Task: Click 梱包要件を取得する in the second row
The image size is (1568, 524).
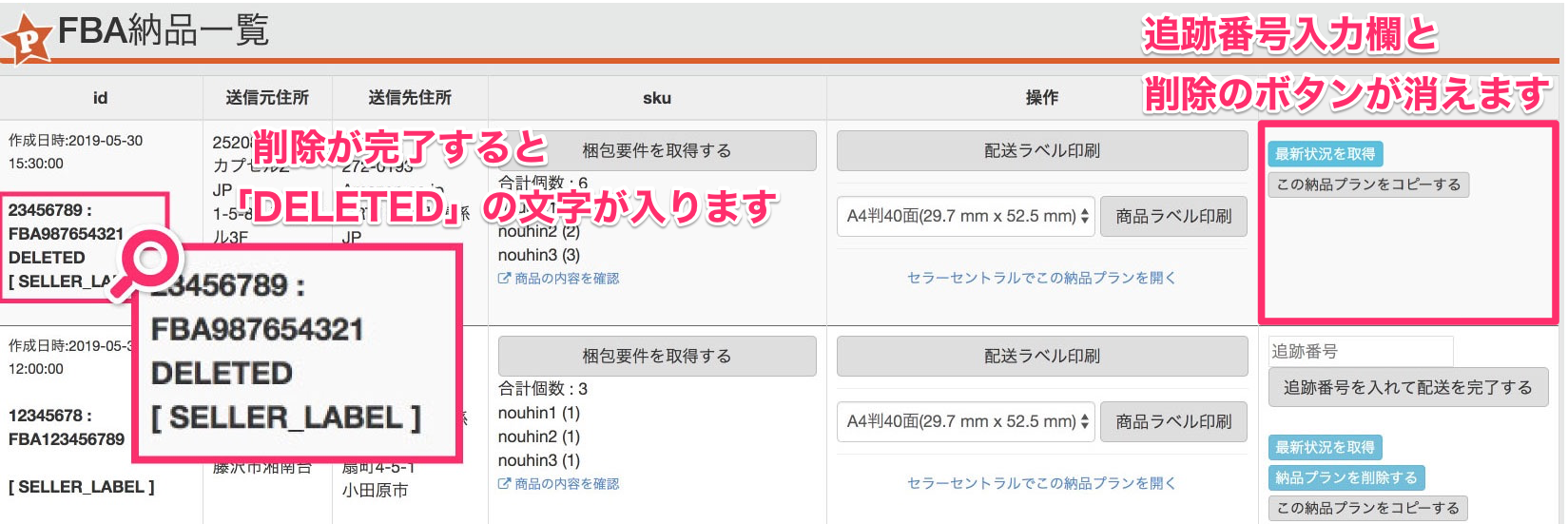Action: (x=657, y=356)
